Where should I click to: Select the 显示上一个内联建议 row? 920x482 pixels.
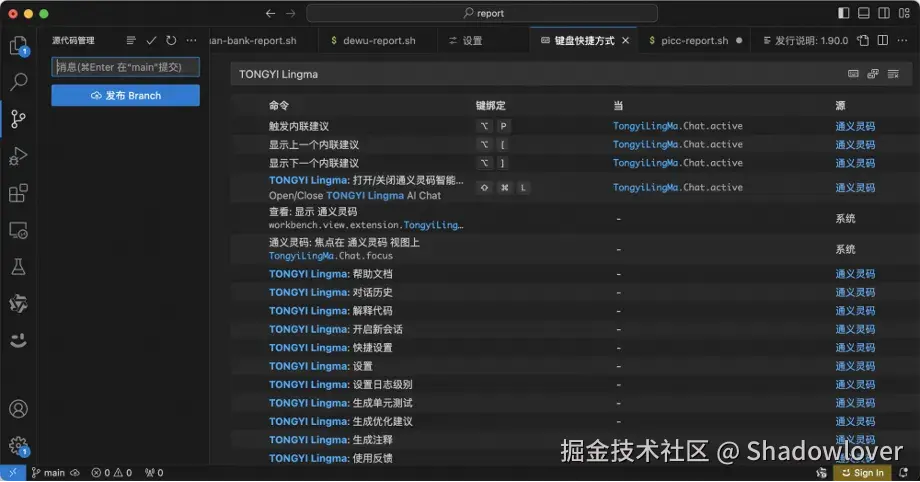(571, 144)
